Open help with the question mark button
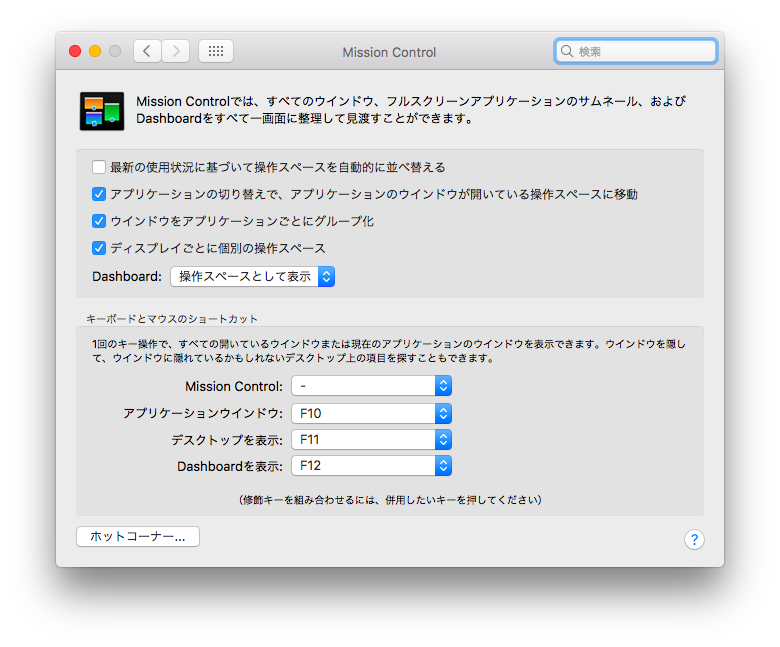The image size is (780, 647). pos(694,539)
